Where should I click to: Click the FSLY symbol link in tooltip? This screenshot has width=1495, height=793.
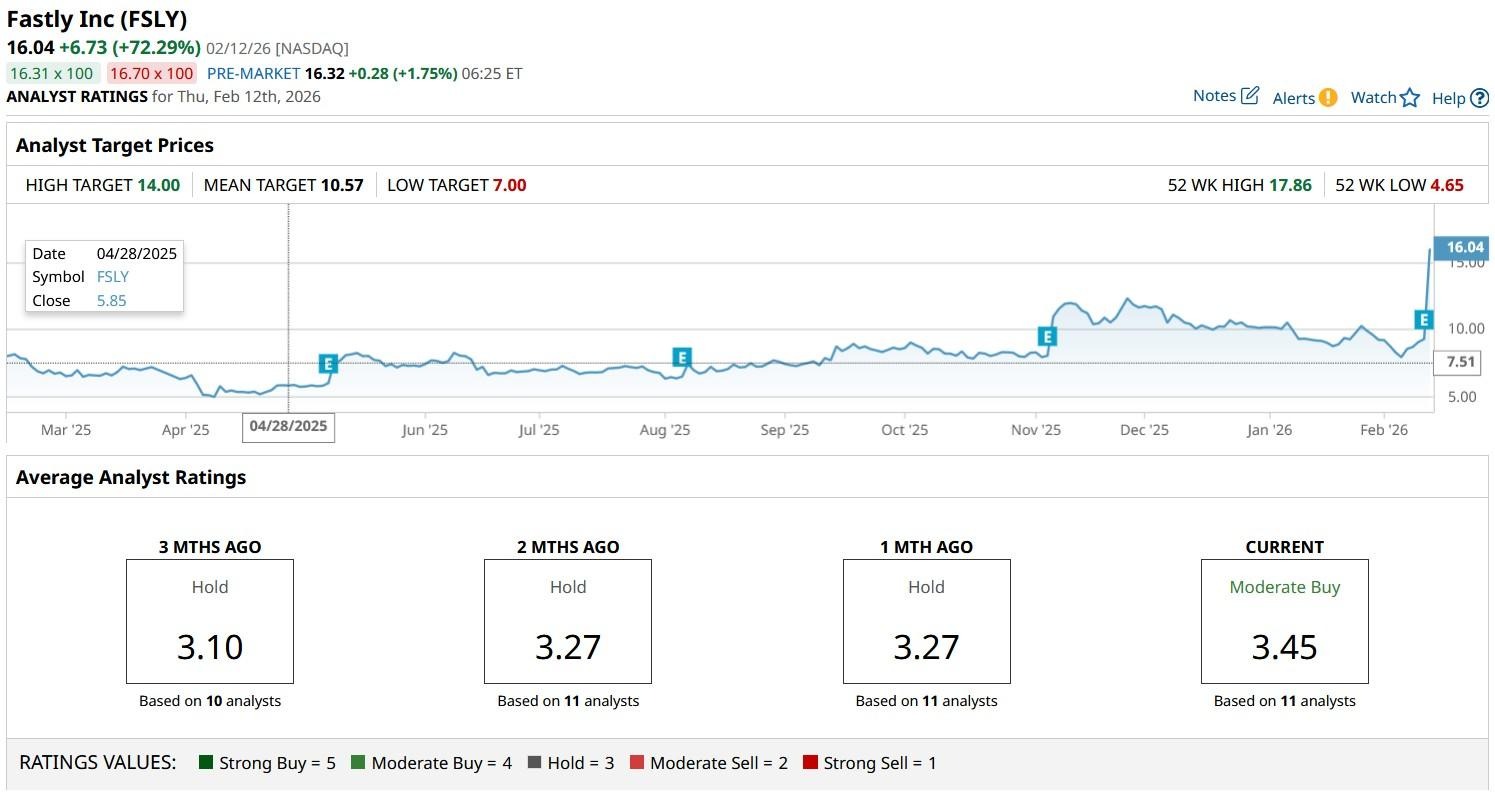pos(113,277)
